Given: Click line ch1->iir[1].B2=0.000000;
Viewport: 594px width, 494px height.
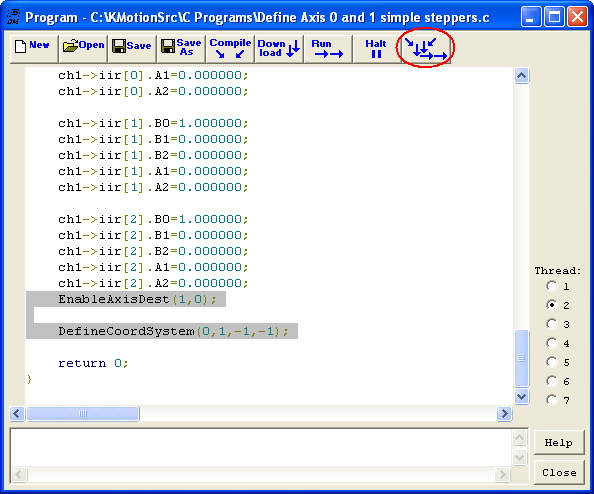Looking at the screenshot, I should point(153,155).
